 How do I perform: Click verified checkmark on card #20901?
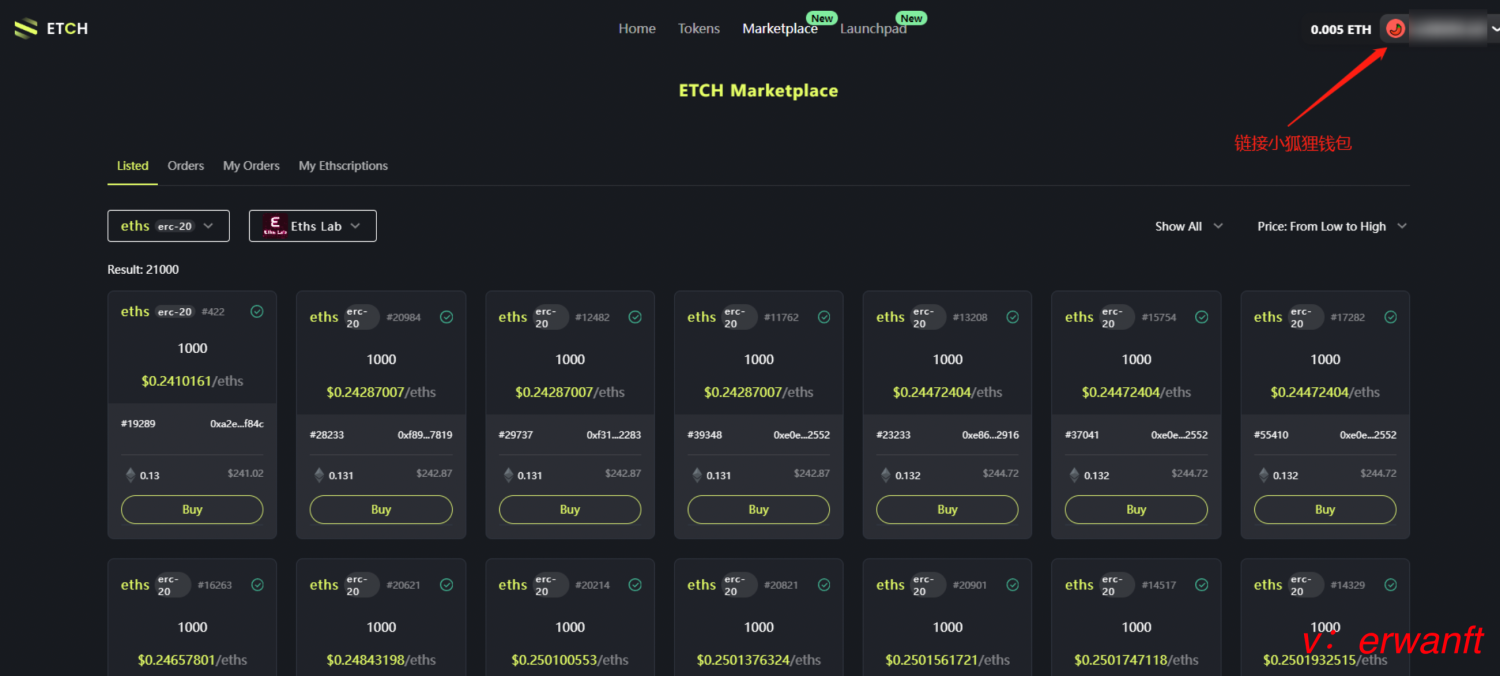click(x=1012, y=585)
